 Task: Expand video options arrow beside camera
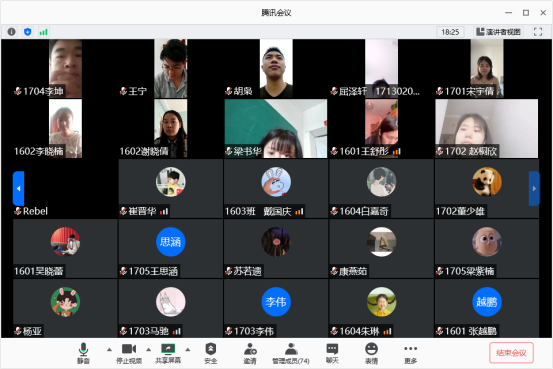(x=148, y=350)
